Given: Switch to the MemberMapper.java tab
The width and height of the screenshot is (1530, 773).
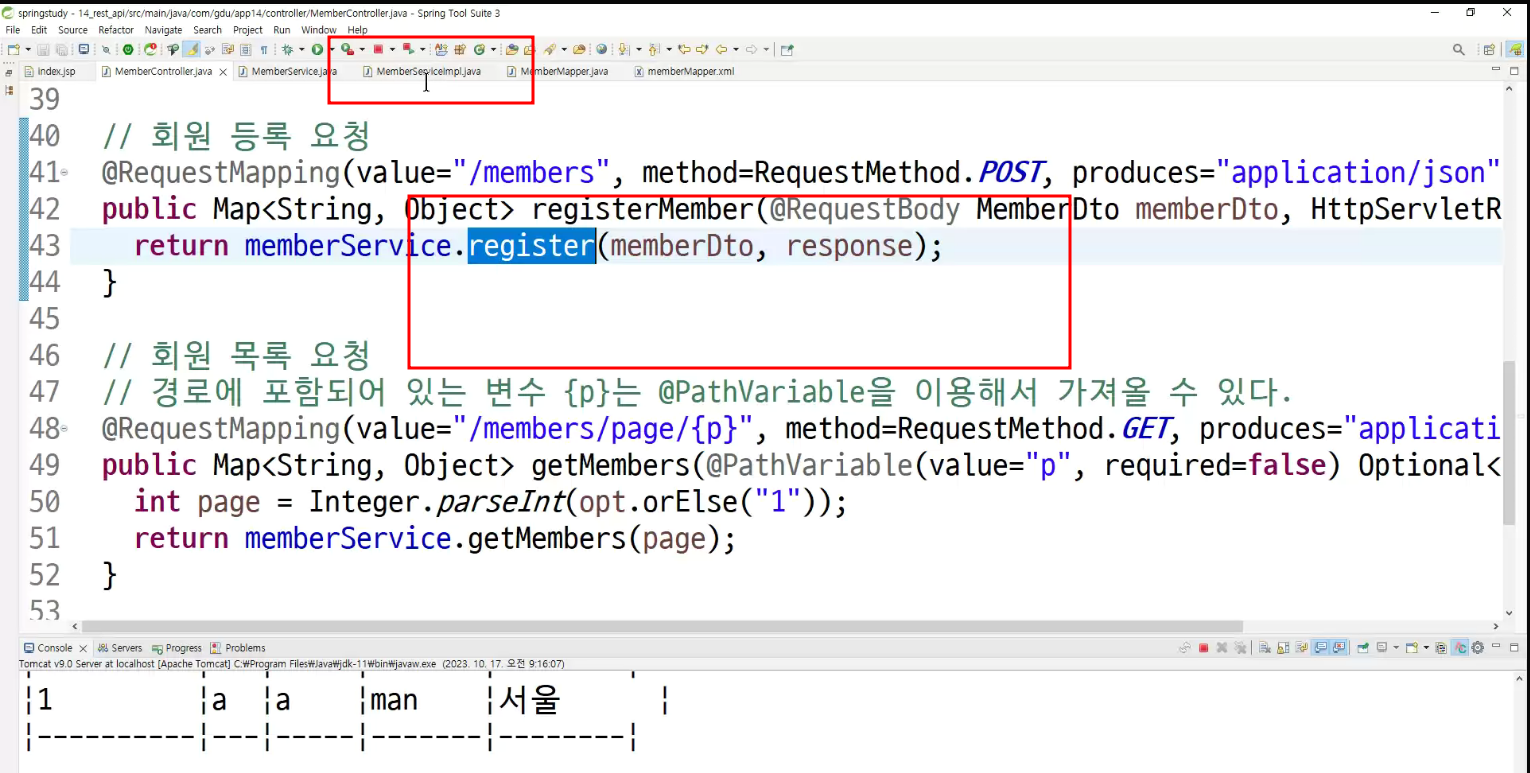Looking at the screenshot, I should click(x=558, y=72).
